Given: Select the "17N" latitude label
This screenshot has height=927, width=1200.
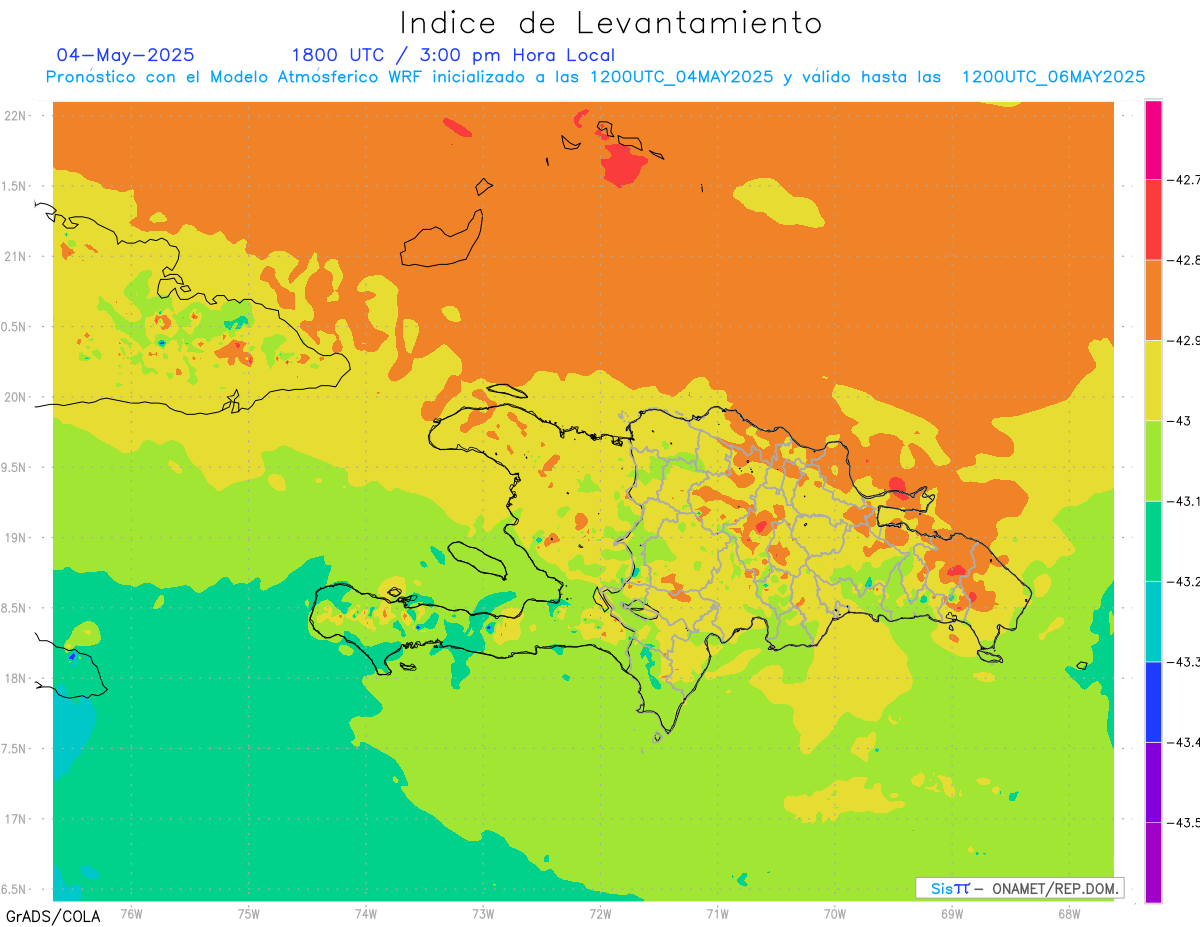Looking at the screenshot, I should (17, 819).
